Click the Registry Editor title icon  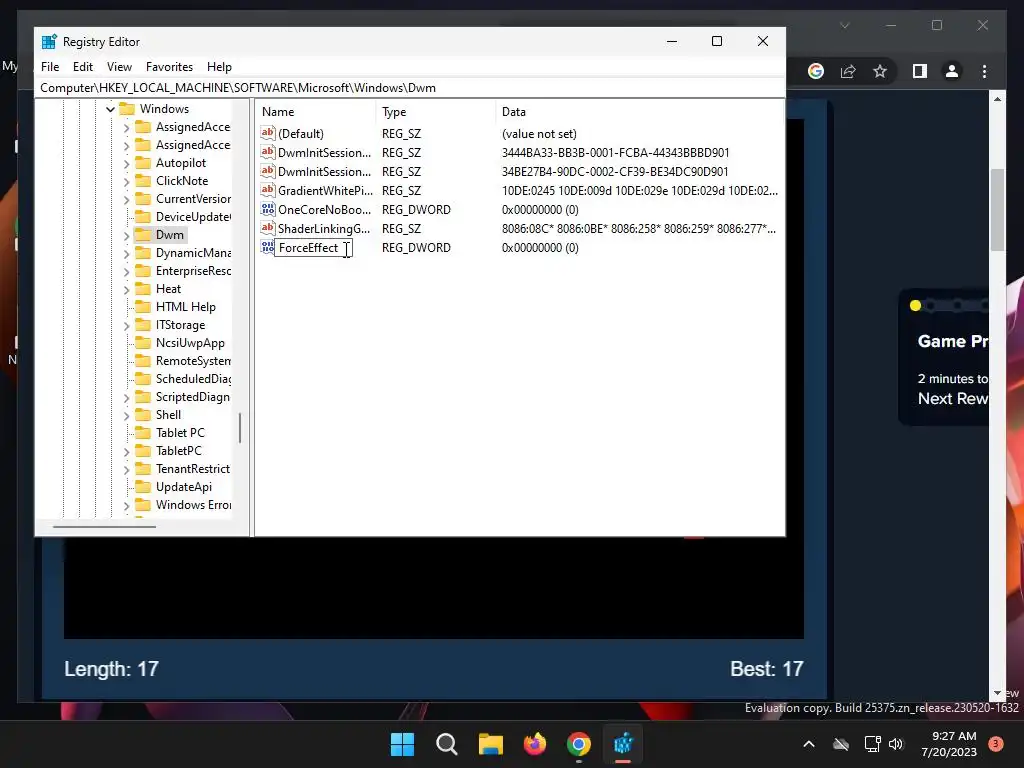[49, 42]
